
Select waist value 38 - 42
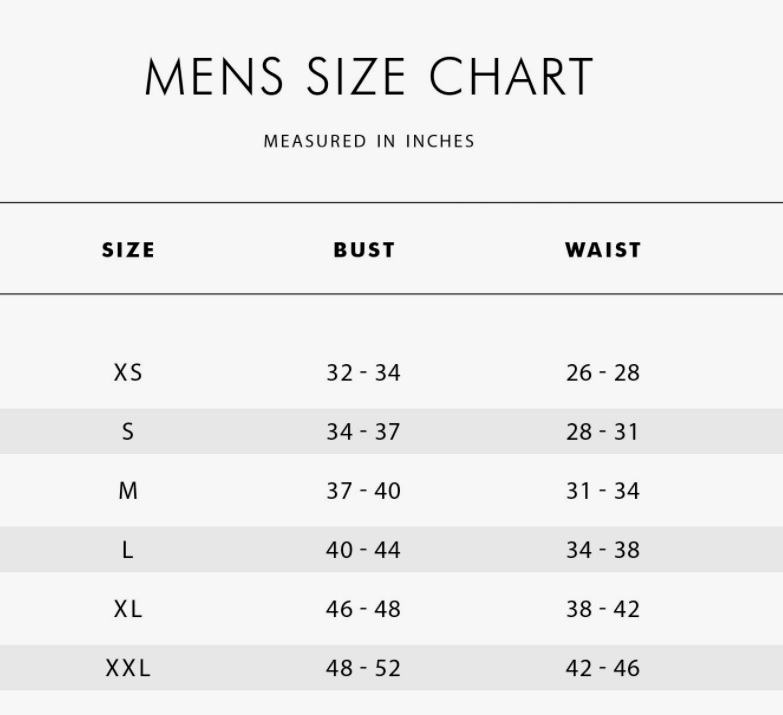point(602,609)
